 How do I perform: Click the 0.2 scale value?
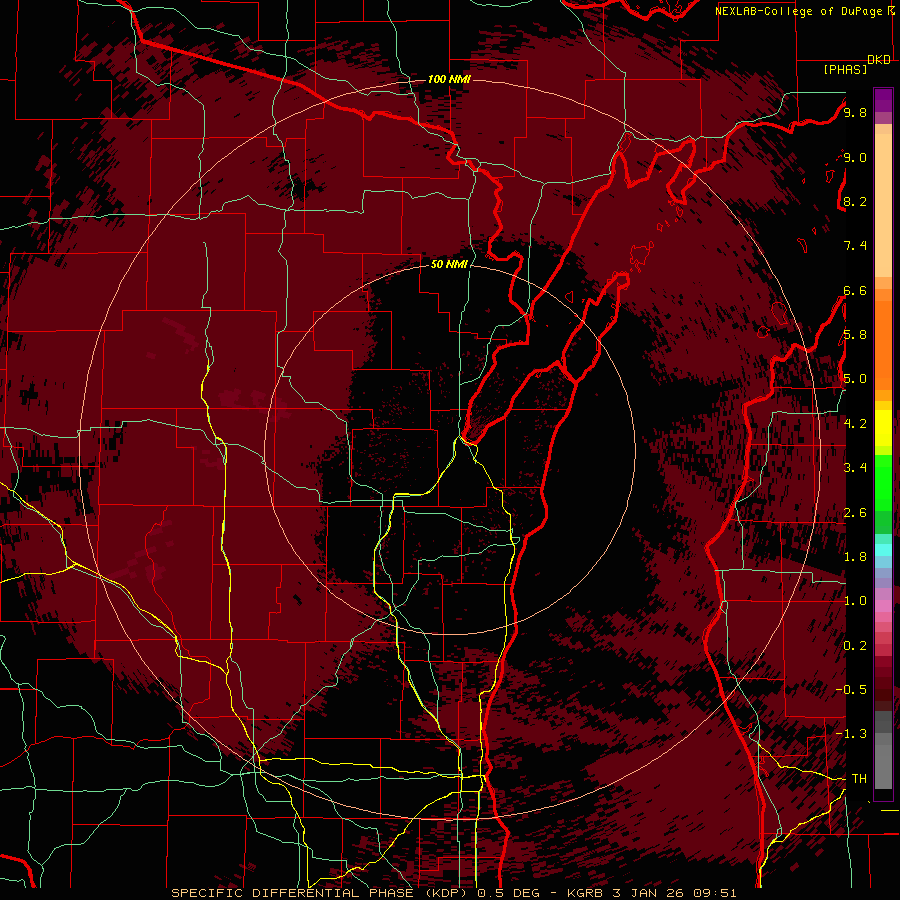(855, 646)
